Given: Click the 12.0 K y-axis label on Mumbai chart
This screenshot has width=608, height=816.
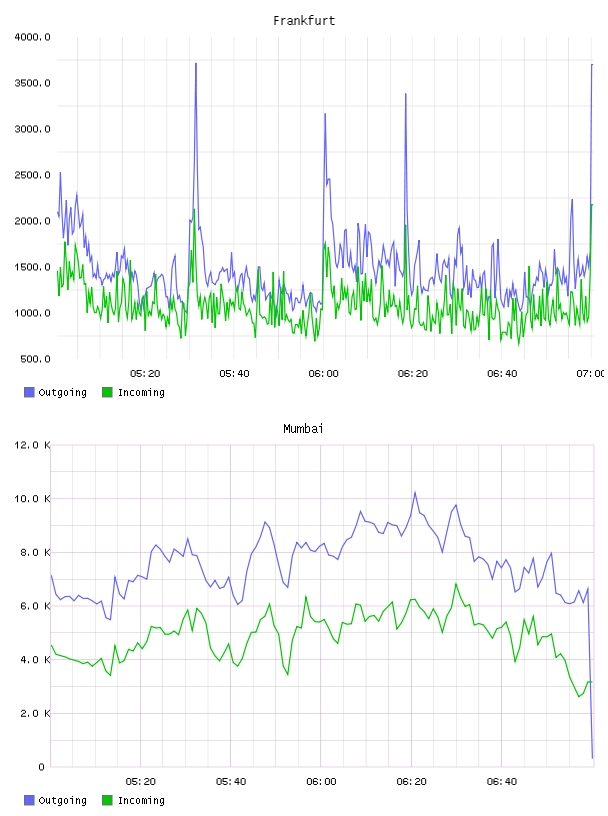Looking at the screenshot, I should (x=32, y=445).
